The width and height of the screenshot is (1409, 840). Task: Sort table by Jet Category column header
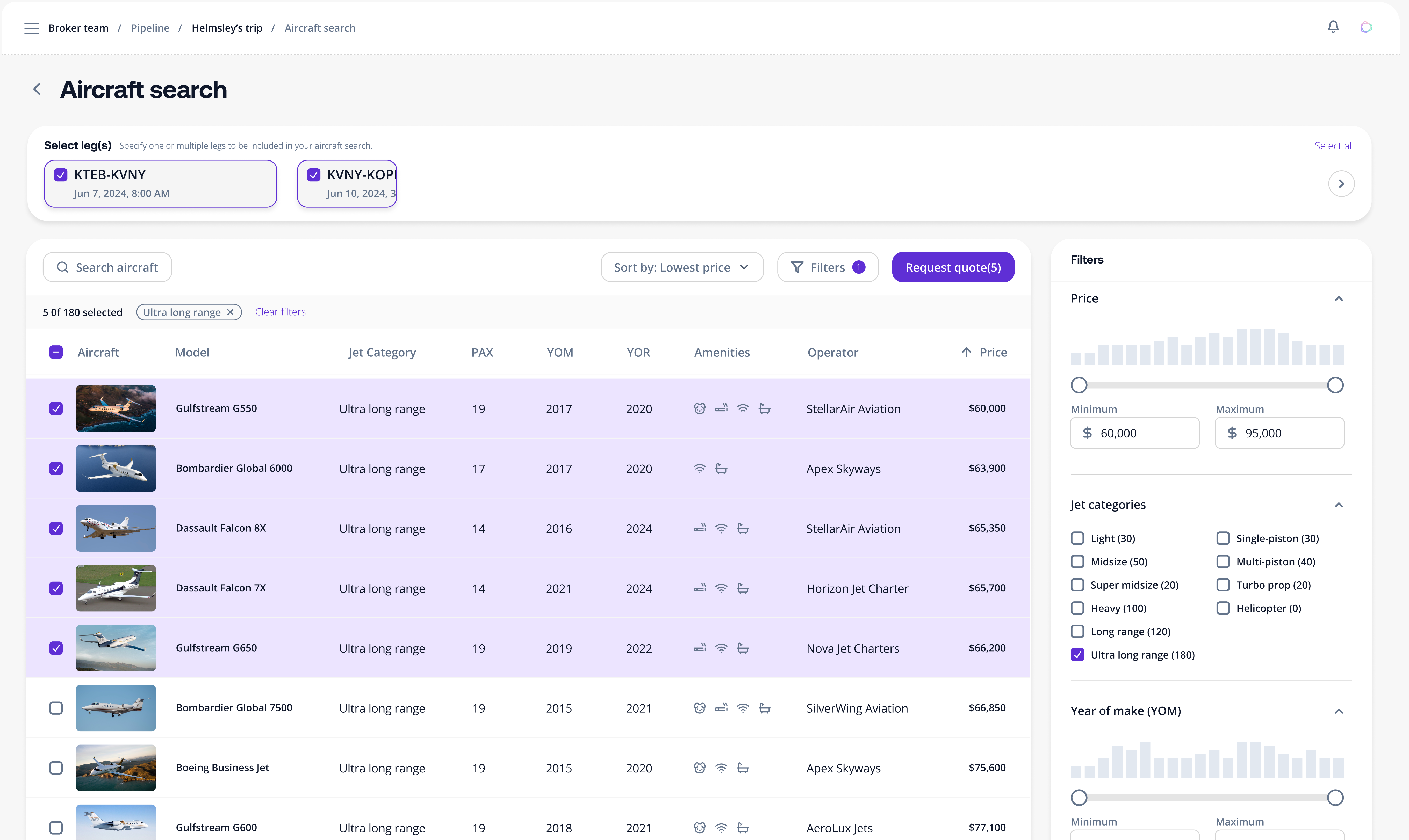tap(382, 352)
